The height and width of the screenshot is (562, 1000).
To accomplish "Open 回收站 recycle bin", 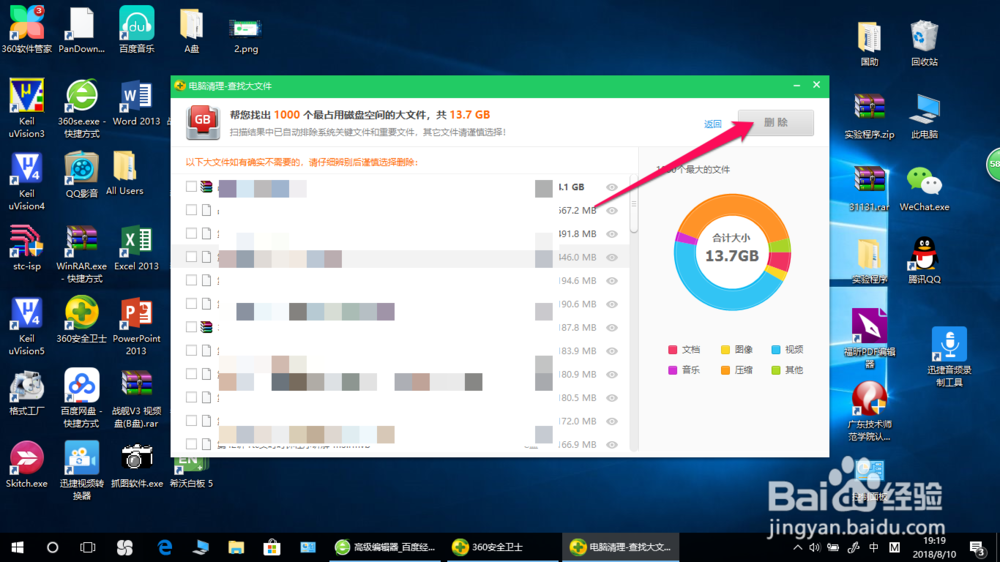I will point(924,43).
